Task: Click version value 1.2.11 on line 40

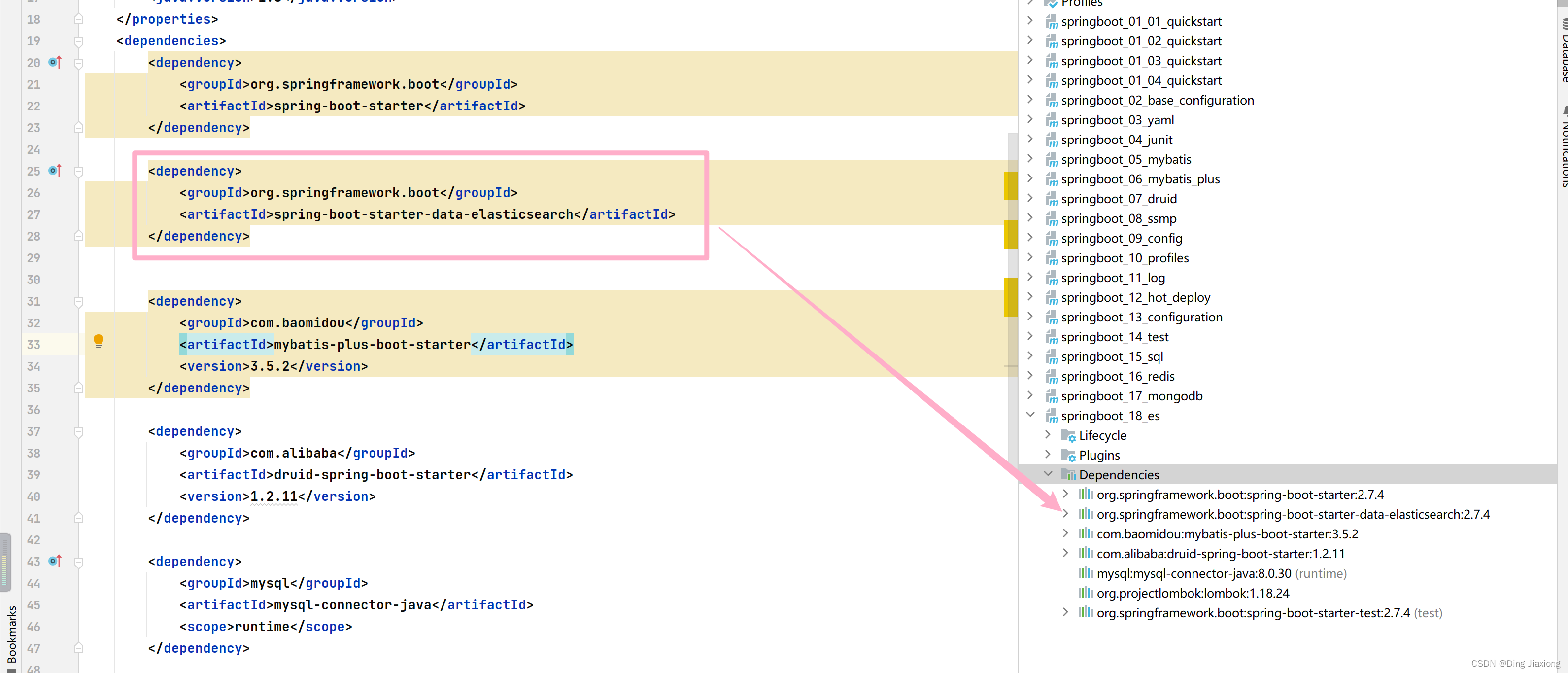Action: click(274, 496)
